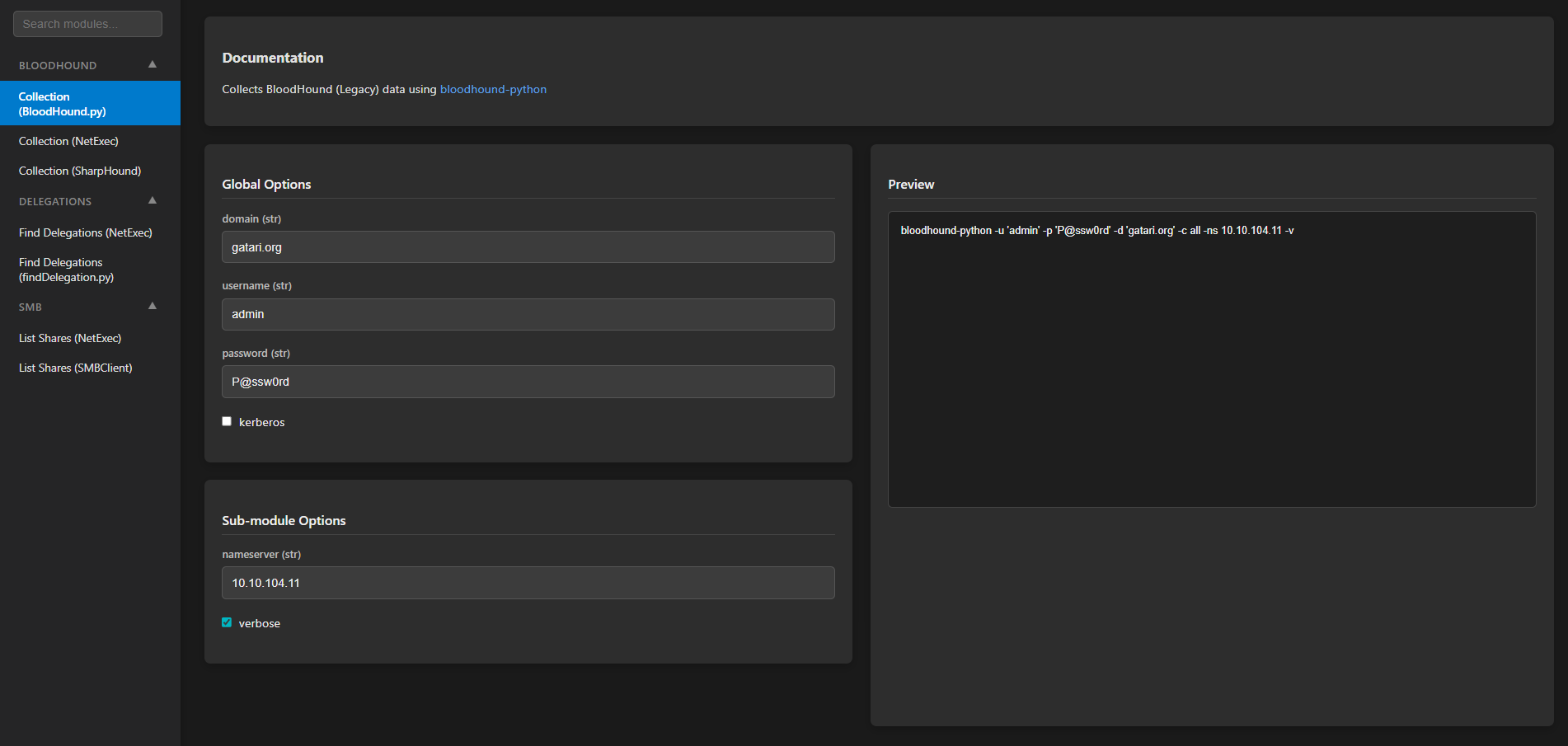Open Find Delegations (NetExec) module
This screenshot has height=746, width=1568.
pyautogui.click(x=90, y=232)
